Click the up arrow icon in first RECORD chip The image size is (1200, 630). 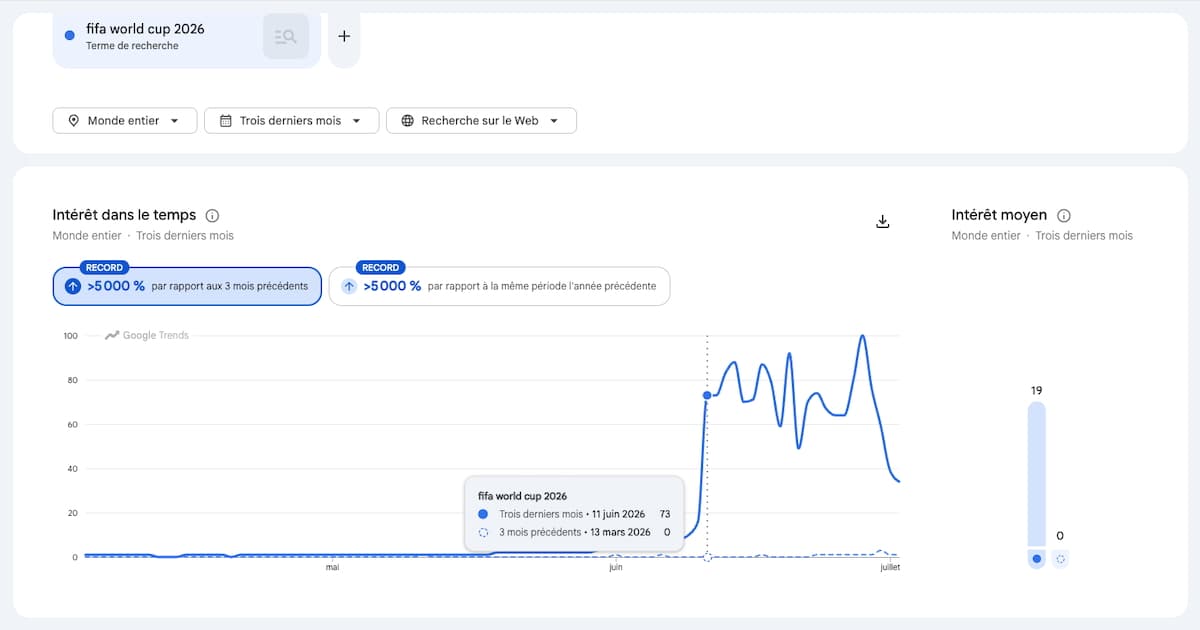pos(72,286)
